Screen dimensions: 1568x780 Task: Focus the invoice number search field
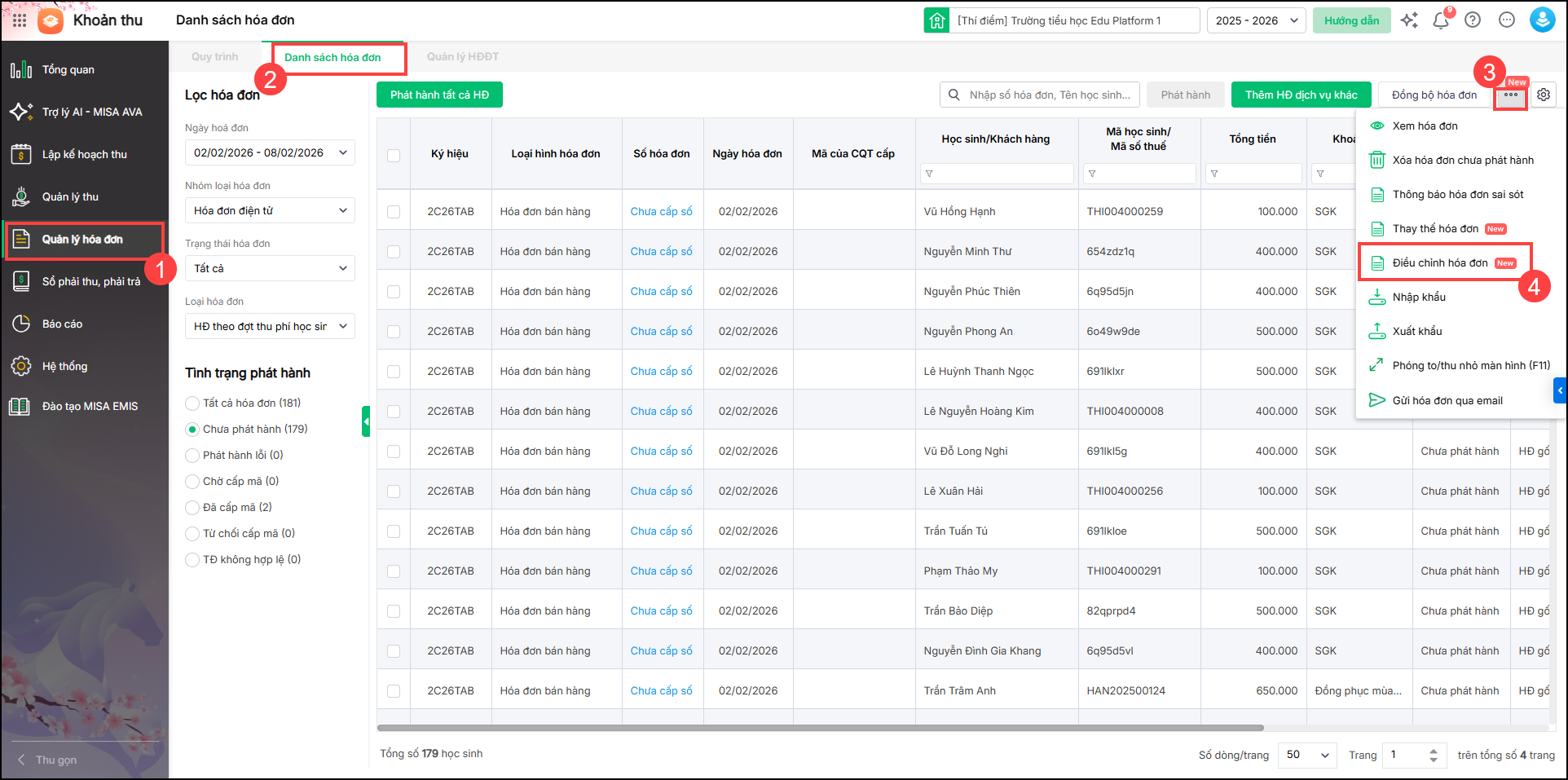[x=1049, y=95]
